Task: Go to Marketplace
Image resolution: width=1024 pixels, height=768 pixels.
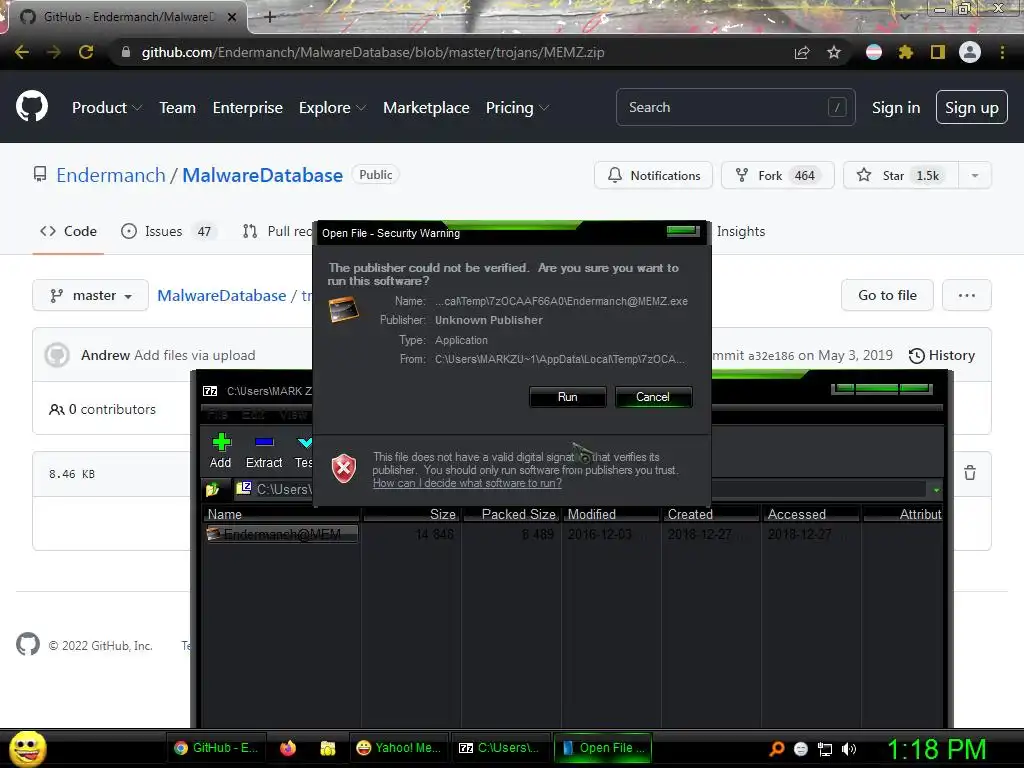Action: click(x=426, y=108)
